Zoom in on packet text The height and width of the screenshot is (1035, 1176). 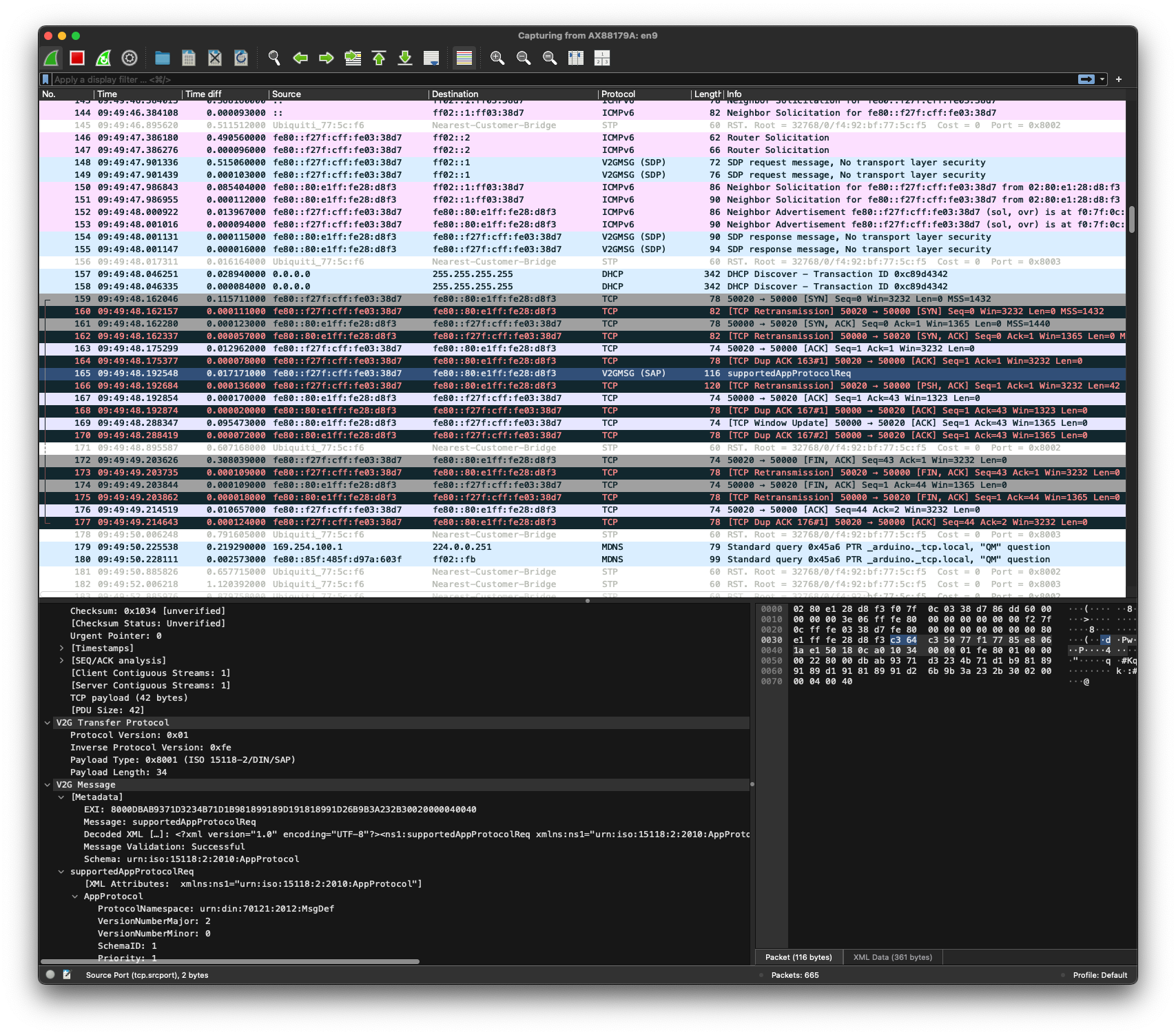point(497,59)
